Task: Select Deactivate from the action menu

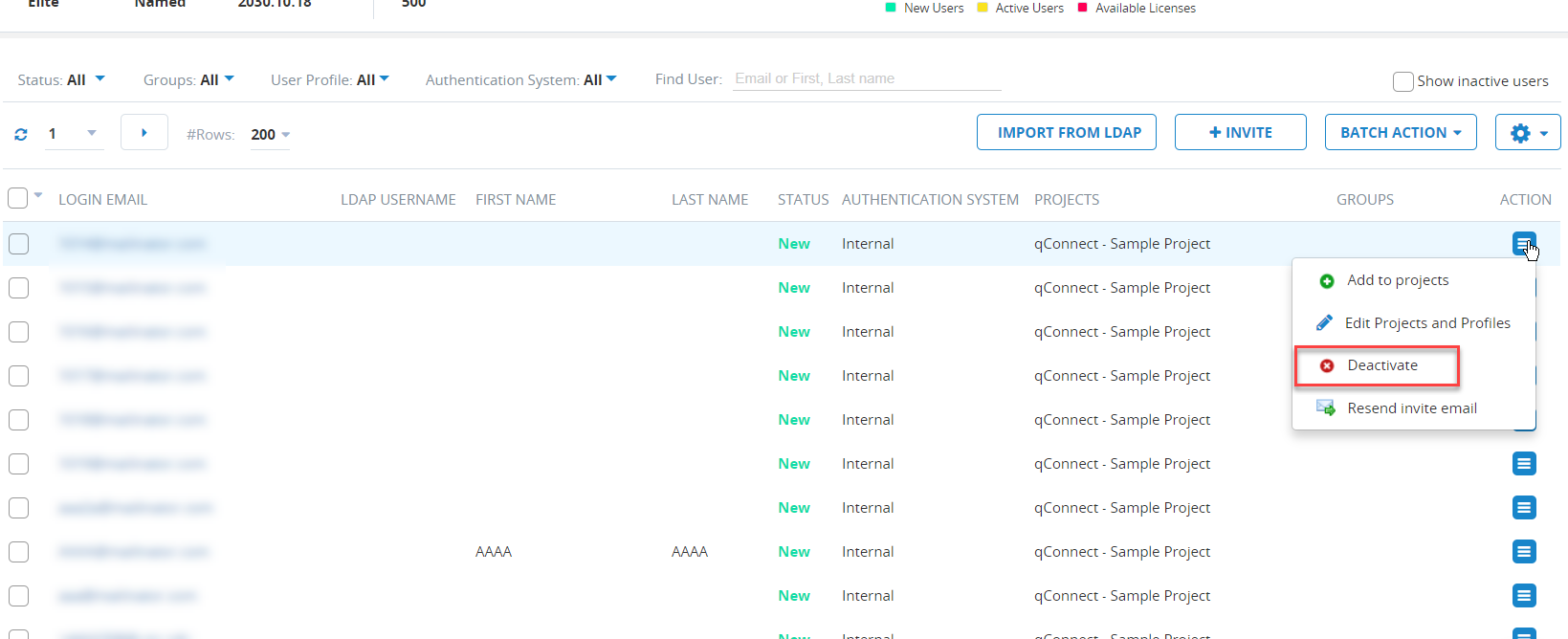Action: (x=1382, y=365)
